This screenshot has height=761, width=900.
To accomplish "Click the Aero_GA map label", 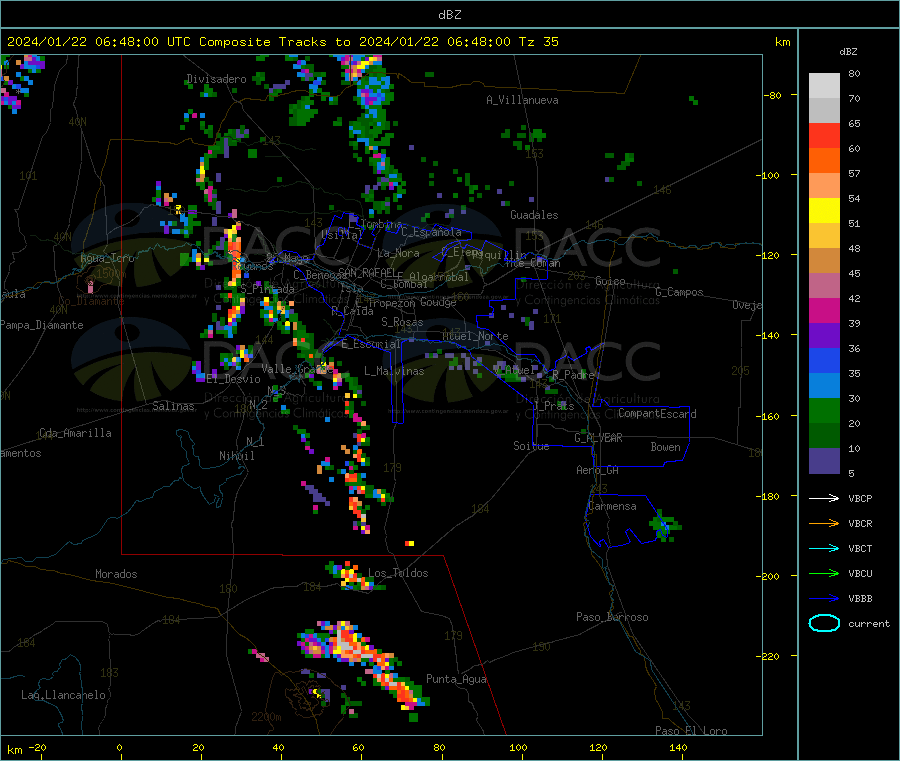I will (x=598, y=470).
